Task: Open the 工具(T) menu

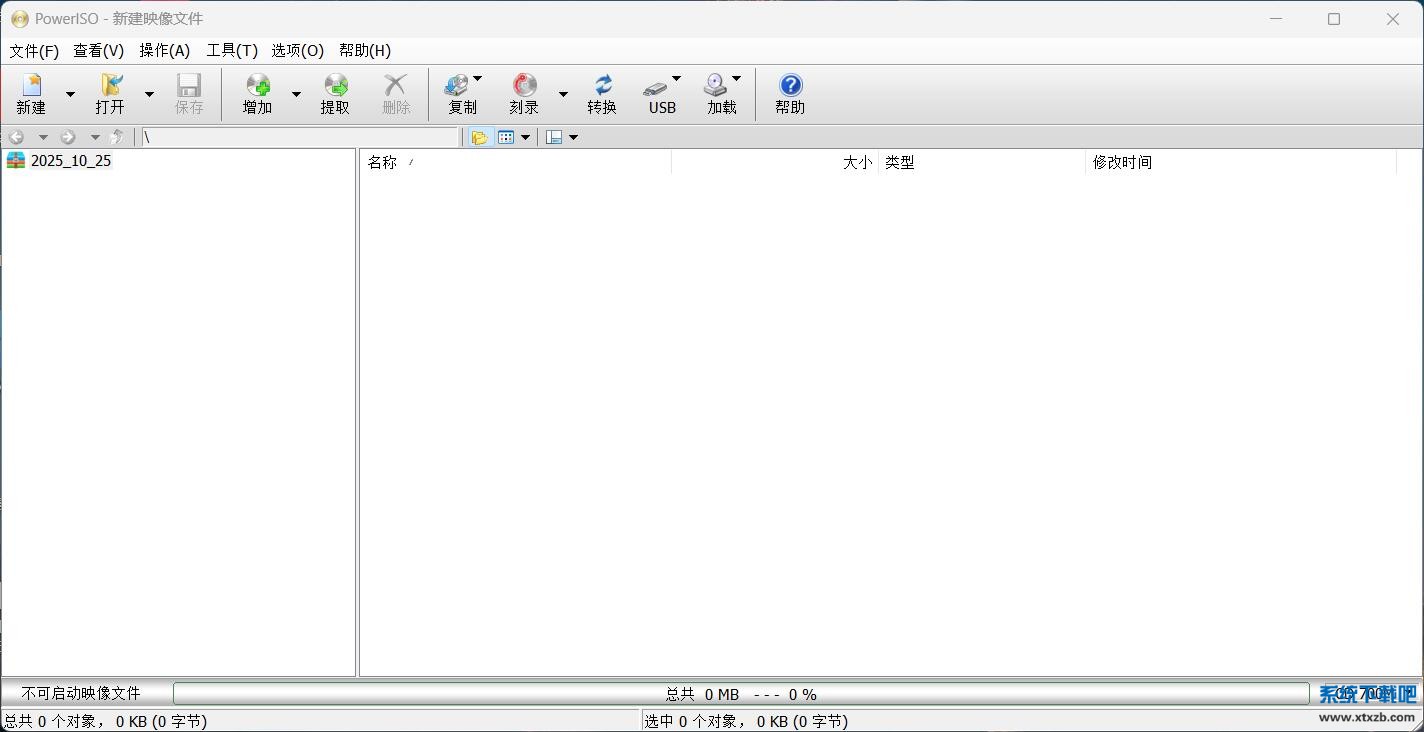Action: coord(232,50)
